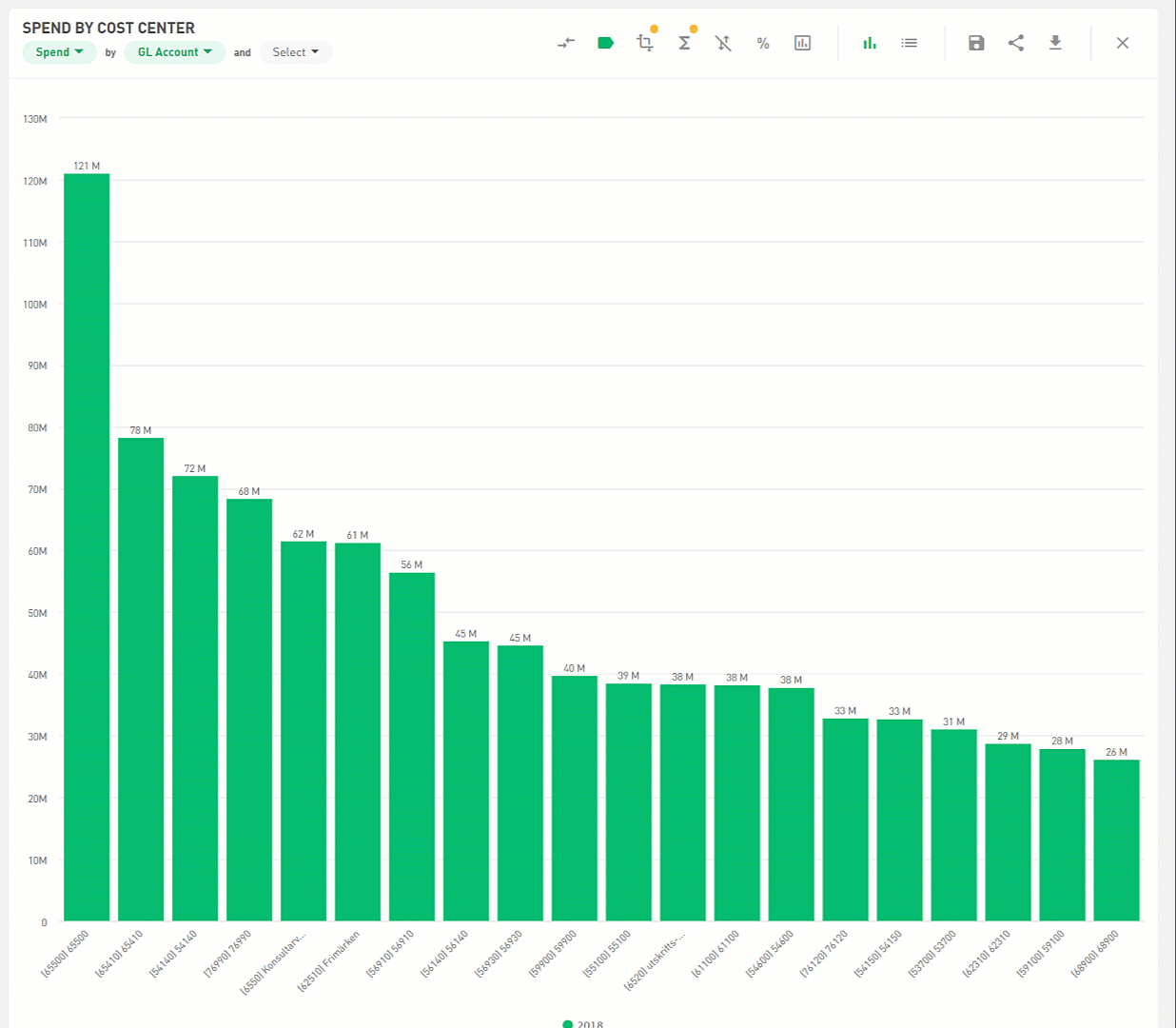Click the sigma totals icon
The image size is (1176, 1028).
tap(684, 43)
